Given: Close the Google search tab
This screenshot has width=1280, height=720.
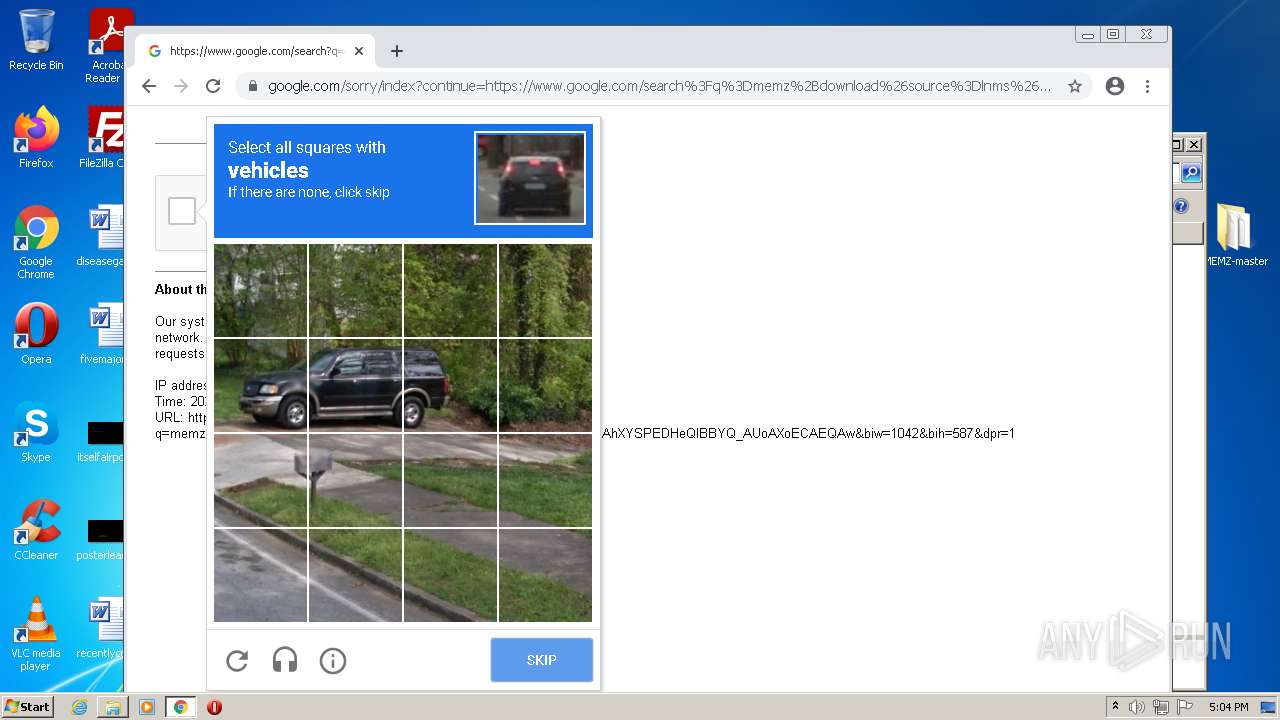Looking at the screenshot, I should click(x=359, y=51).
